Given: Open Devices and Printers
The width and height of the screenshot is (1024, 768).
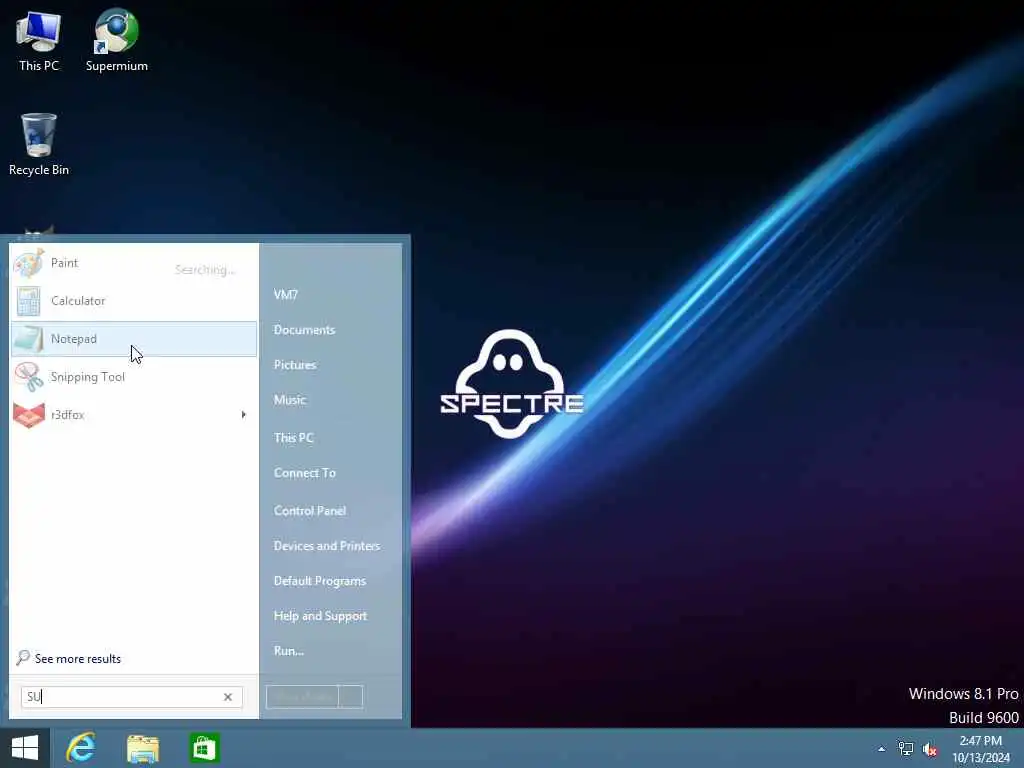Looking at the screenshot, I should pos(327,546).
